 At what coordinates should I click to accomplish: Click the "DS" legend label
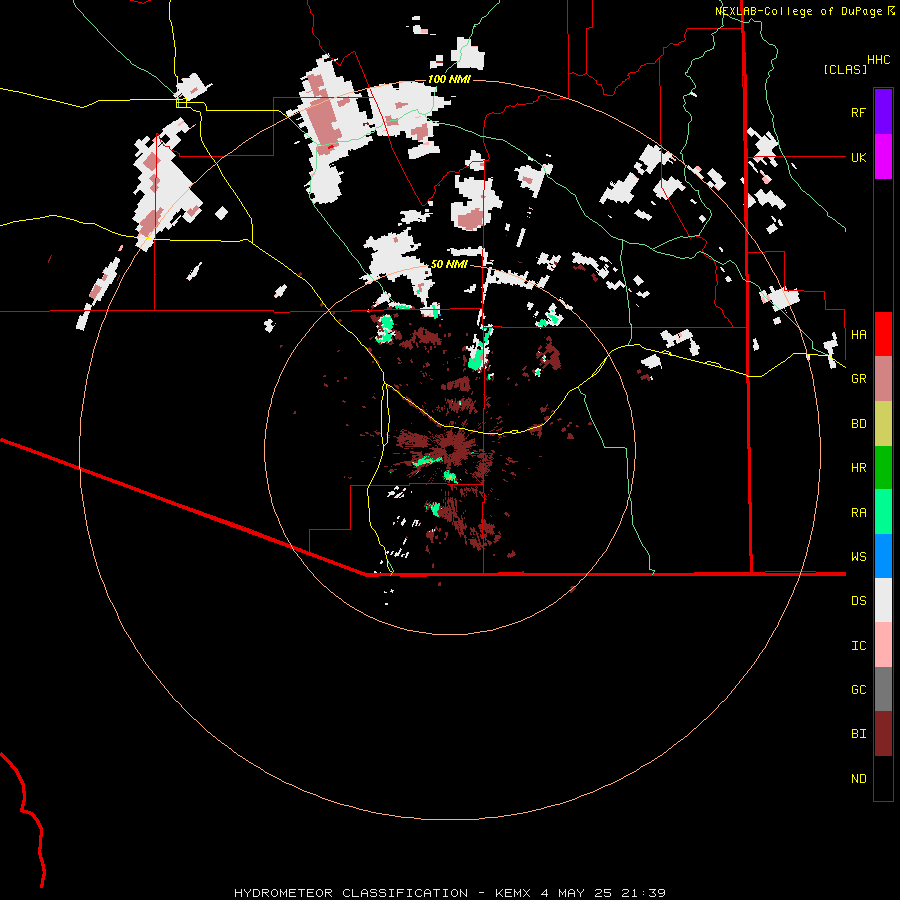coord(858,601)
